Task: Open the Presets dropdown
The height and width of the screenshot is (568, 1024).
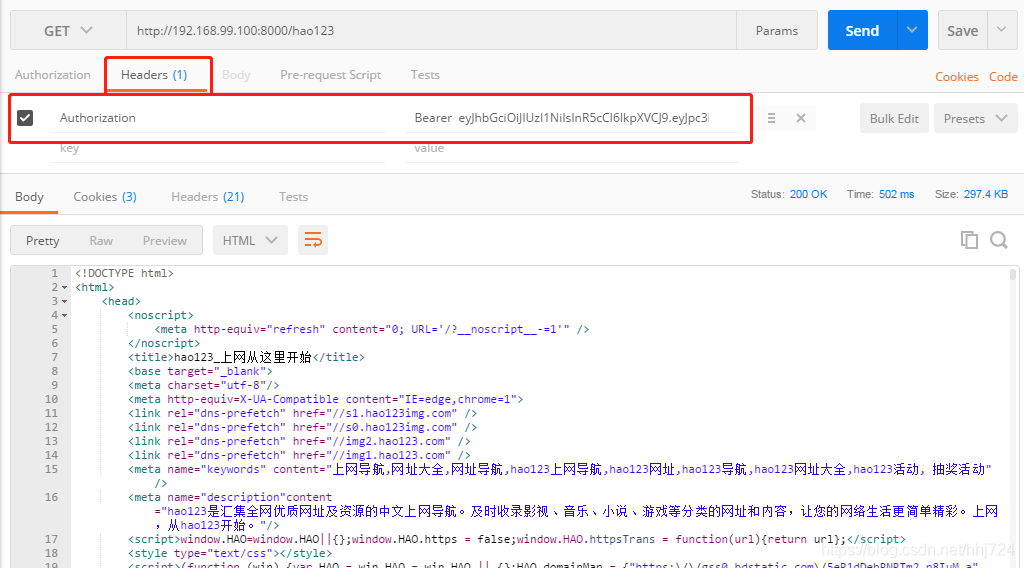Action: [975, 118]
